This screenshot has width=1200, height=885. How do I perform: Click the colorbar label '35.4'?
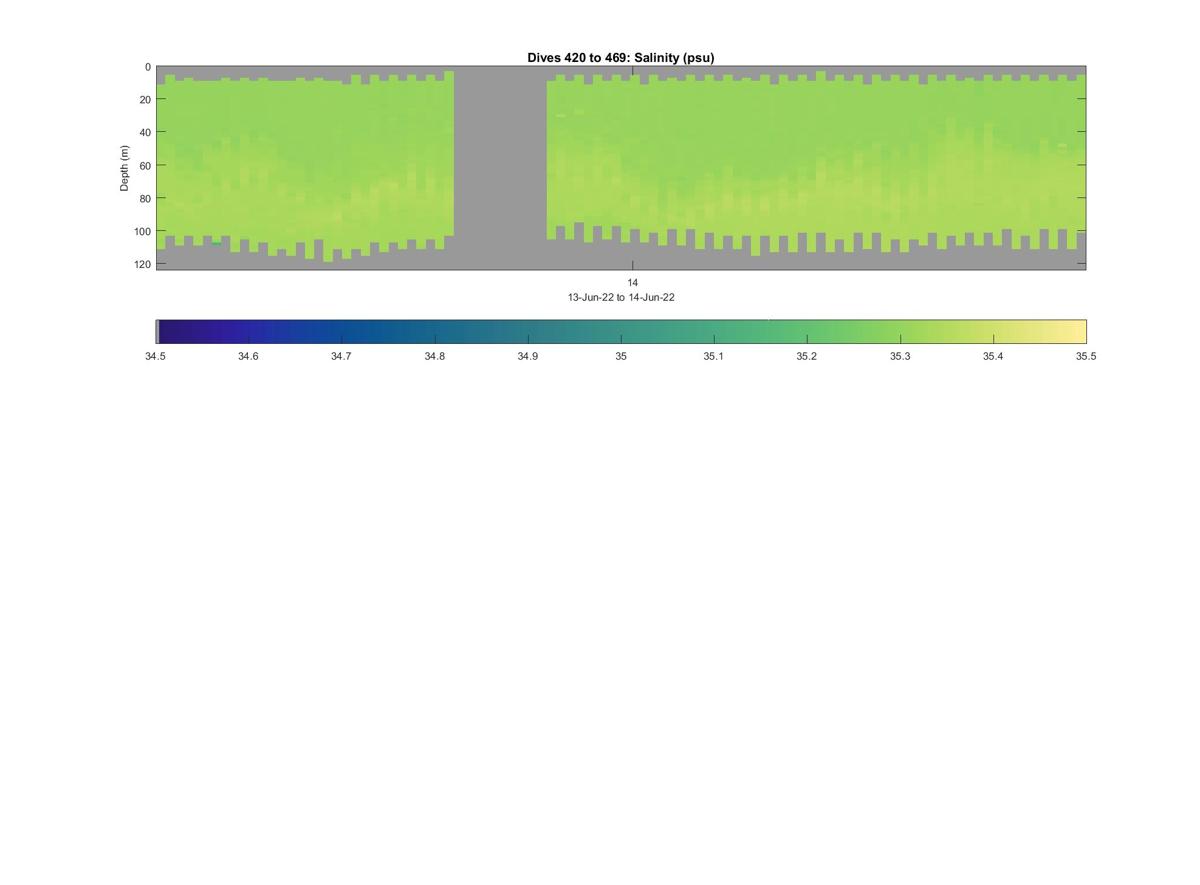pos(992,356)
